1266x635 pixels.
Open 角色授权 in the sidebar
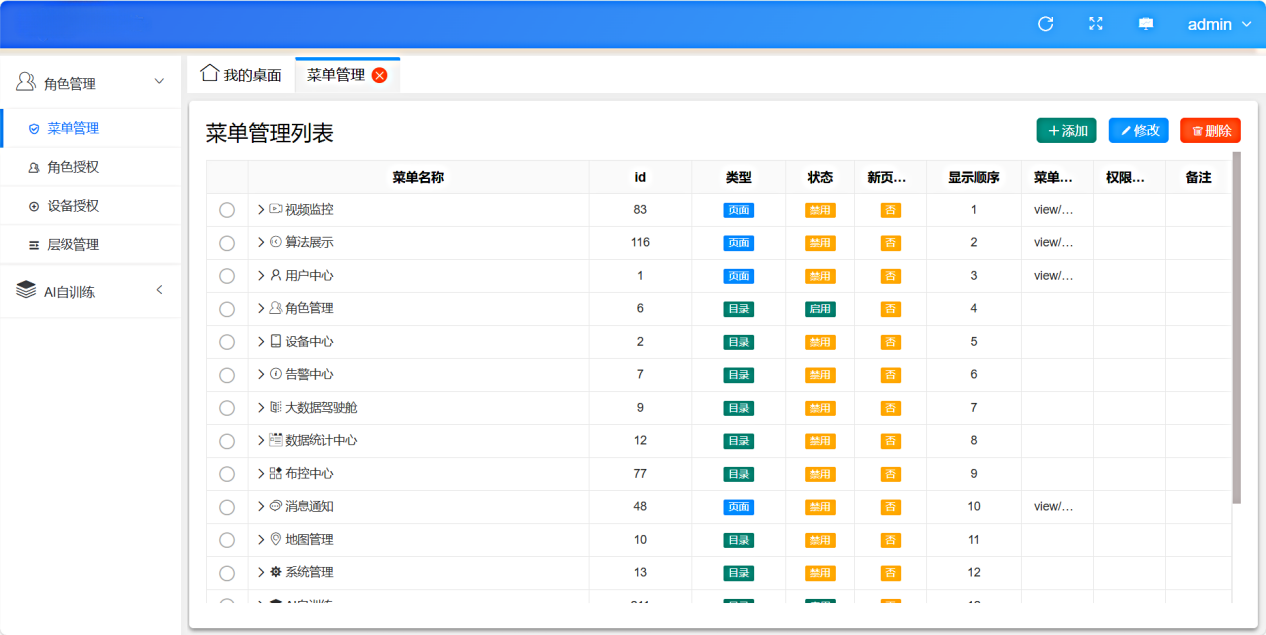click(90, 167)
